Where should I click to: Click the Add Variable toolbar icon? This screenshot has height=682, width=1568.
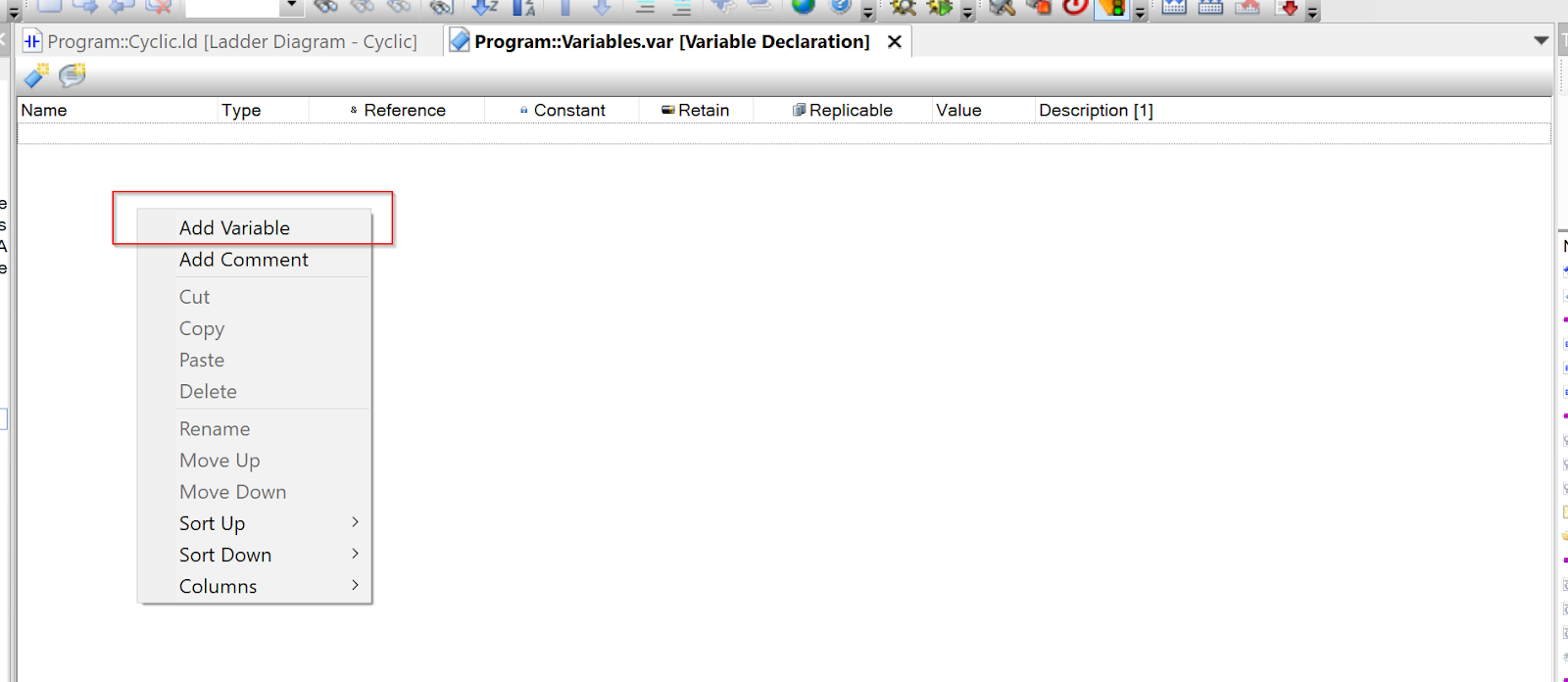36,75
